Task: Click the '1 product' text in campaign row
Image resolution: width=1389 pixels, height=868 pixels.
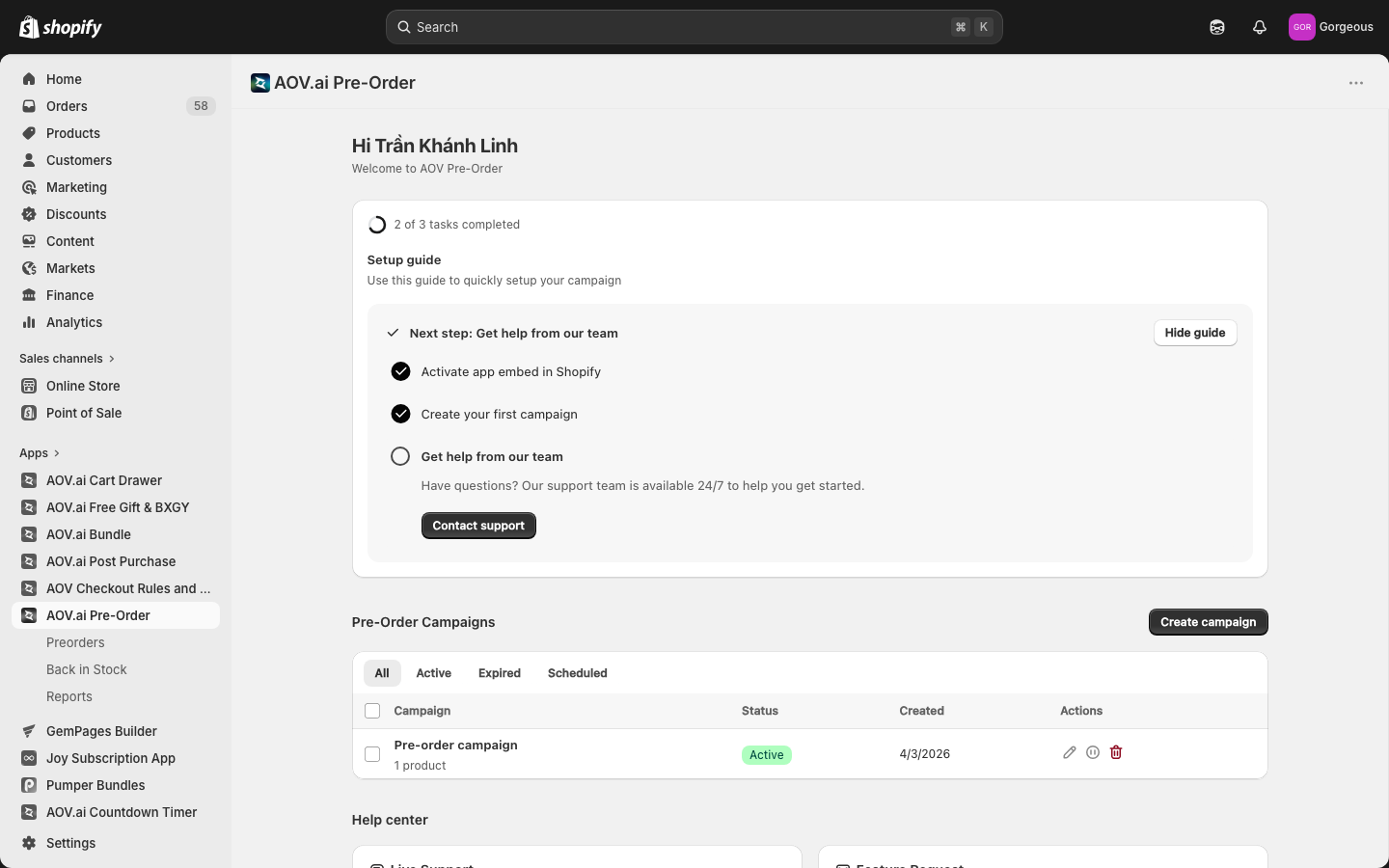Action: [420, 766]
